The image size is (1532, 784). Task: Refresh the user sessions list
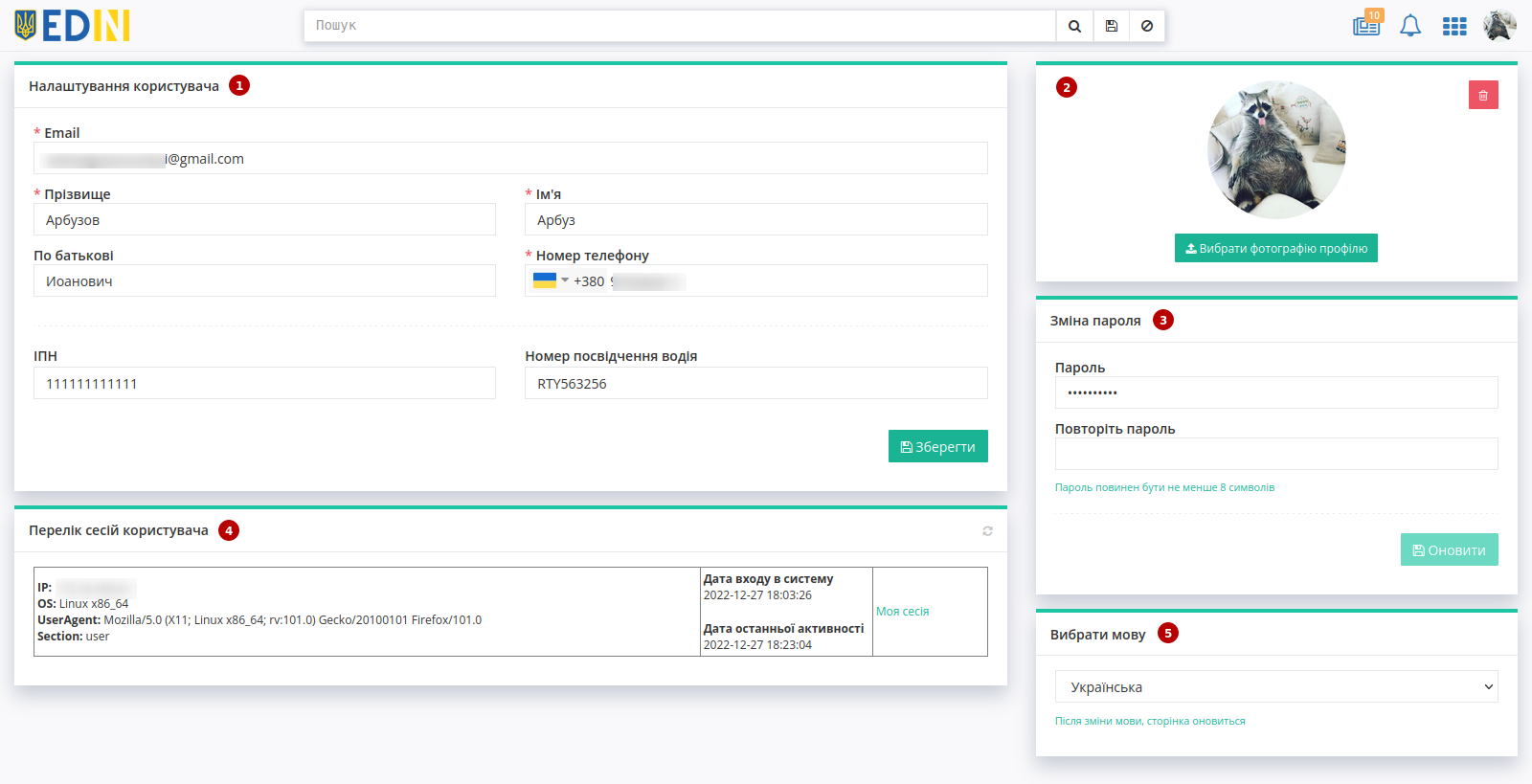[987, 531]
